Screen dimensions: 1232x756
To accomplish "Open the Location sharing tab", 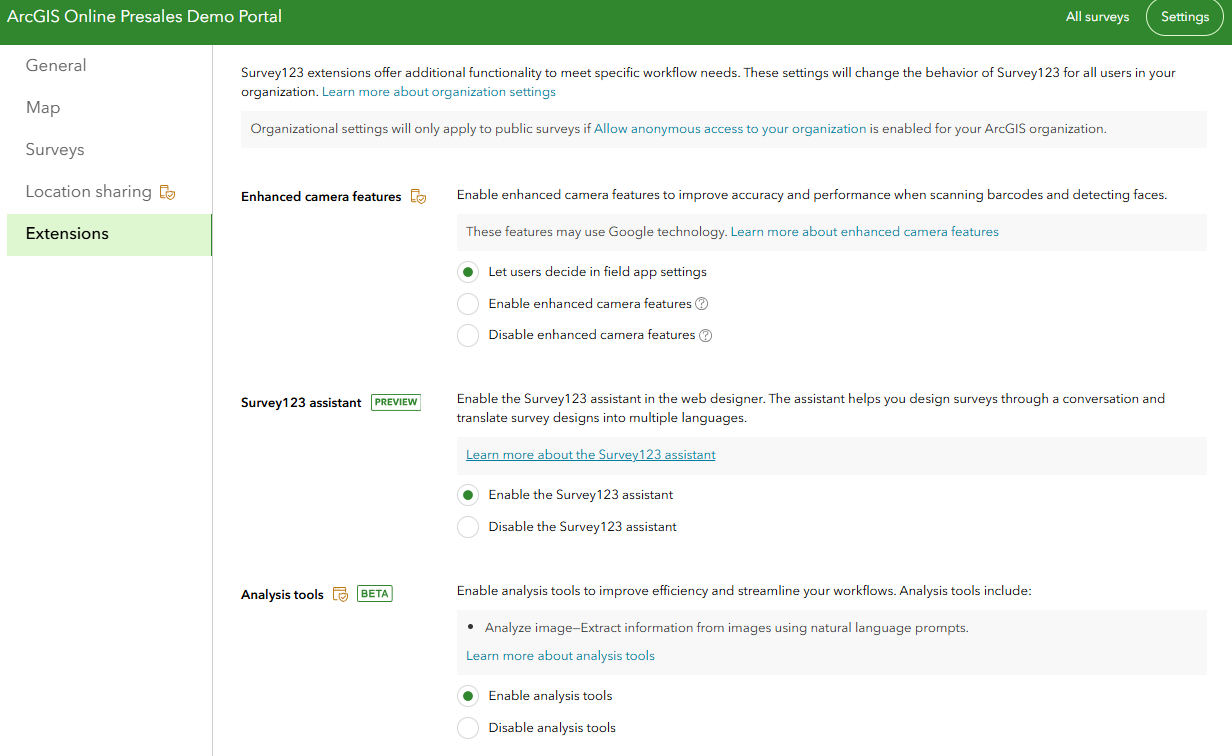I will (x=109, y=192).
